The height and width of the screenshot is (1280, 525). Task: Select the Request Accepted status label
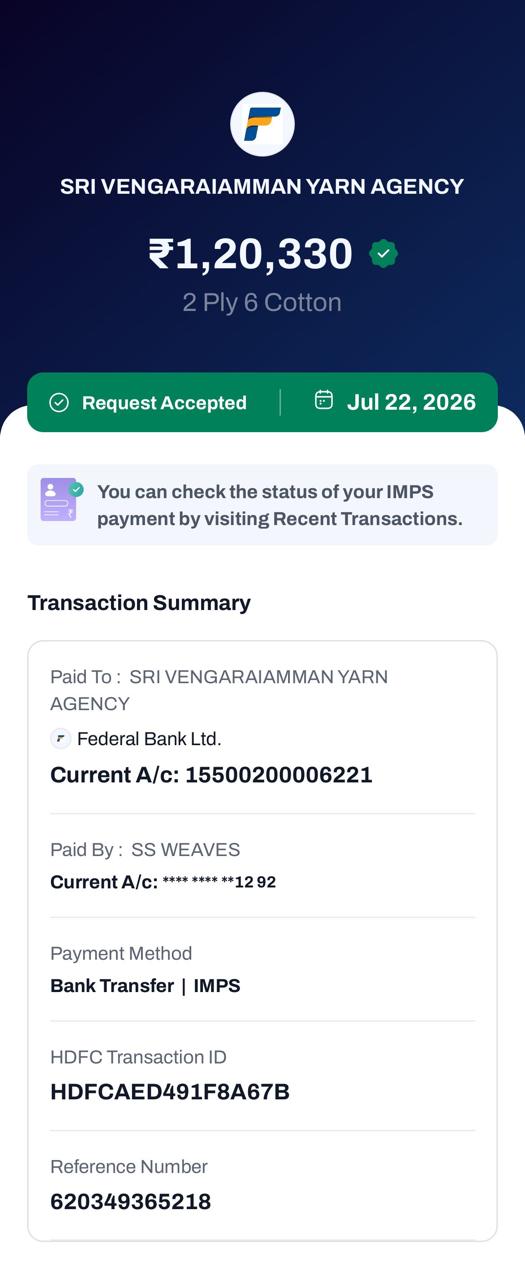pos(164,402)
